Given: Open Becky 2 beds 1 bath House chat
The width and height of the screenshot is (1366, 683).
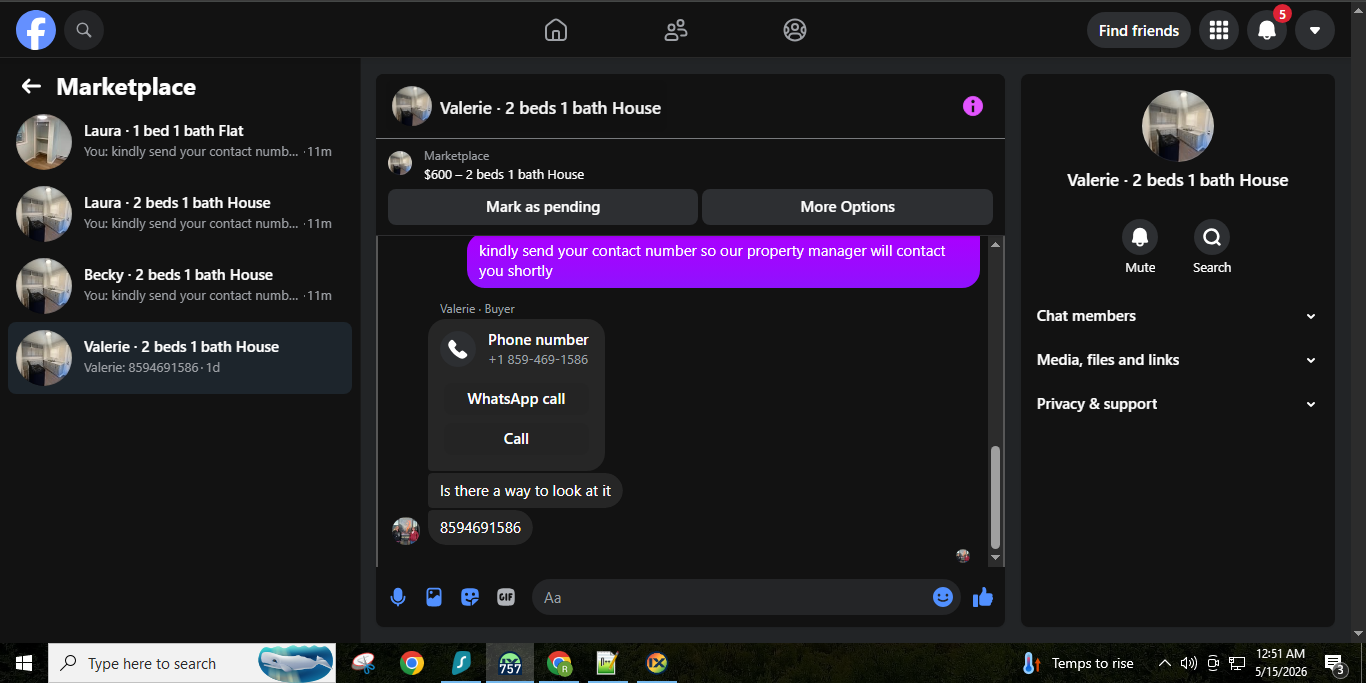Looking at the screenshot, I should (x=180, y=286).
